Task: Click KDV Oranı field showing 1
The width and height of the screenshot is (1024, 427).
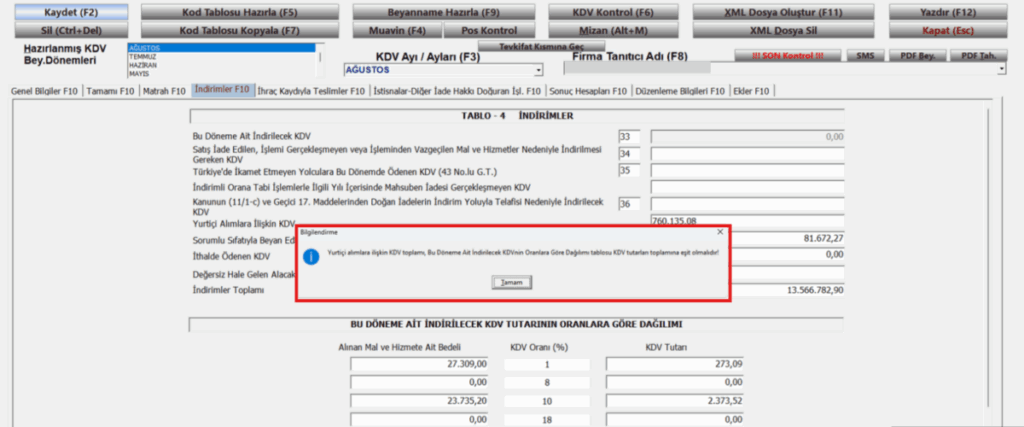Action: click(547, 365)
